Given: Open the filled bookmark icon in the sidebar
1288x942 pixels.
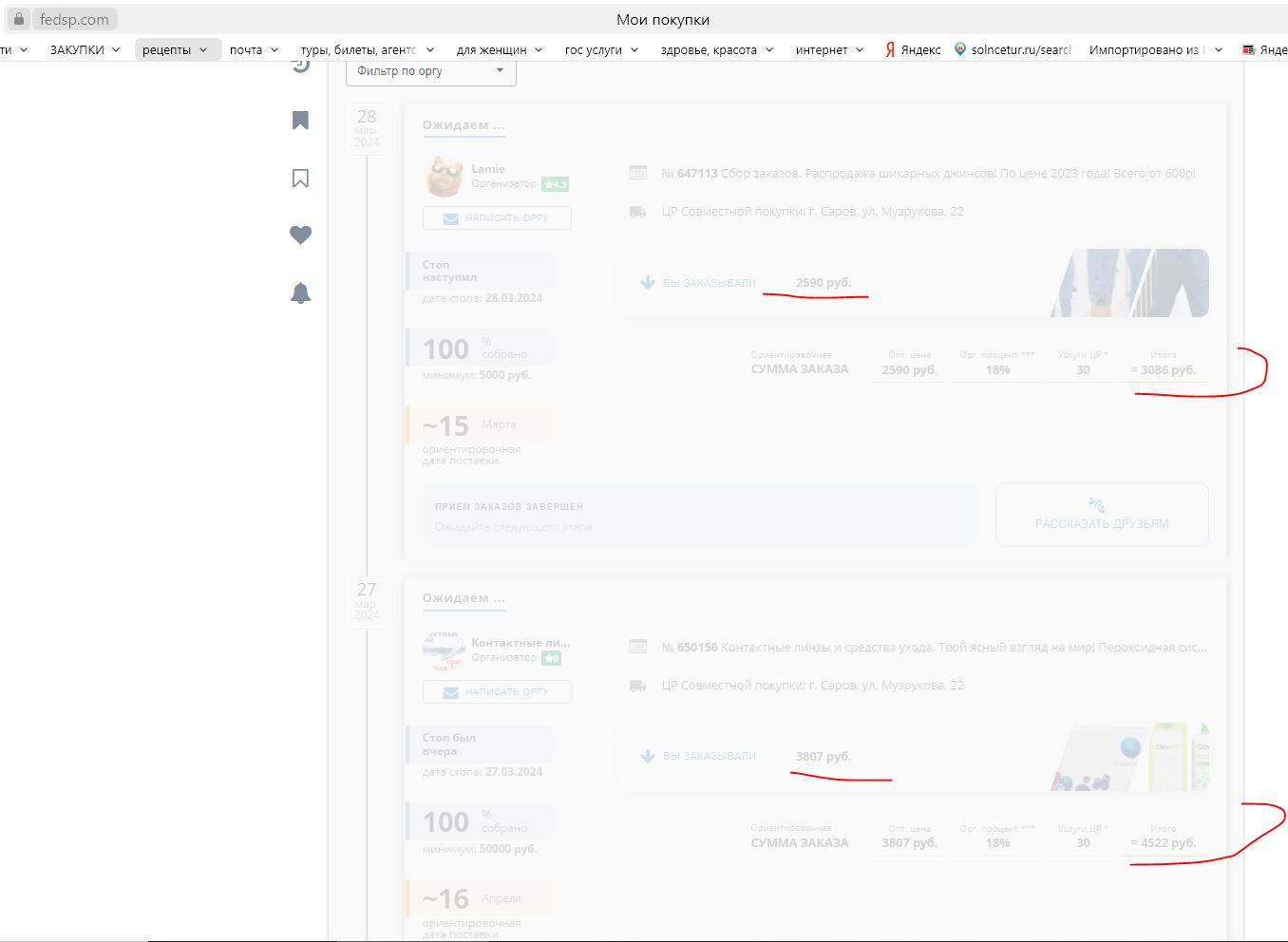Looking at the screenshot, I should [x=300, y=120].
